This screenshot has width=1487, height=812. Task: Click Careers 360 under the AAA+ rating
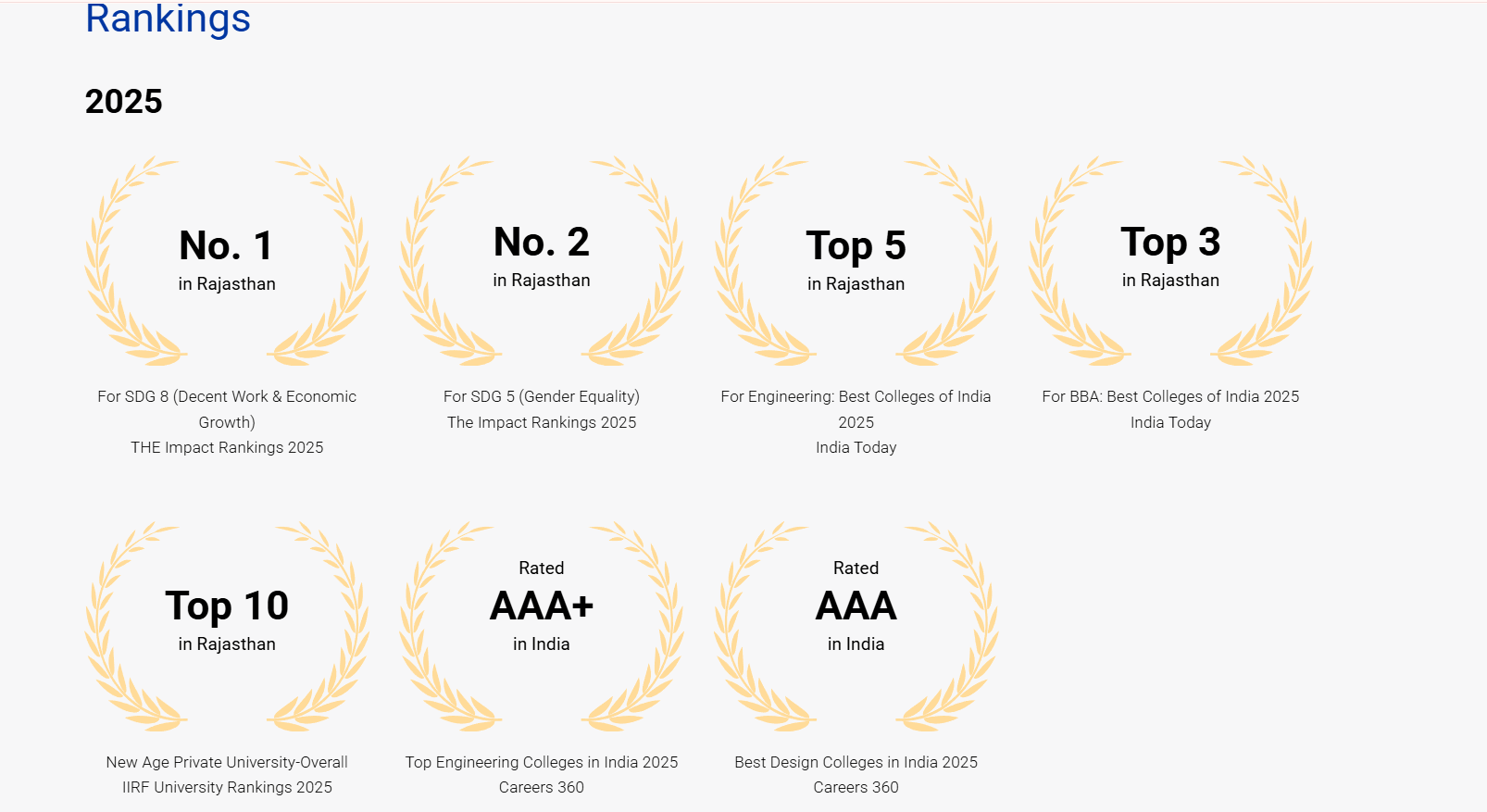[542, 787]
